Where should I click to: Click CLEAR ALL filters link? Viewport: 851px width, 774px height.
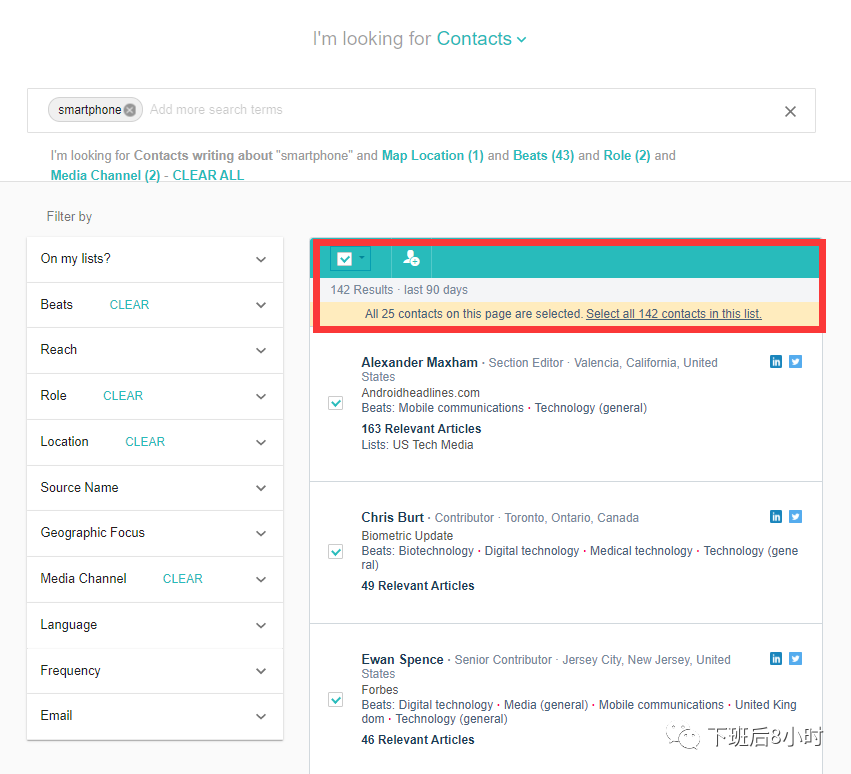click(208, 175)
